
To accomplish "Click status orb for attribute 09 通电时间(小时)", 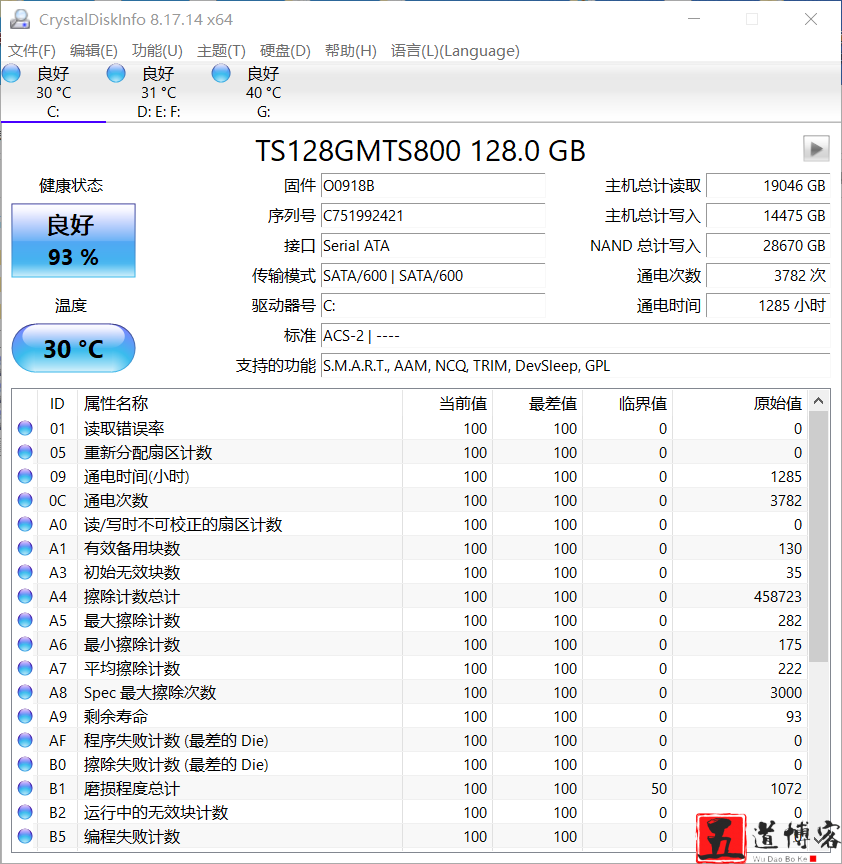I will (25, 476).
